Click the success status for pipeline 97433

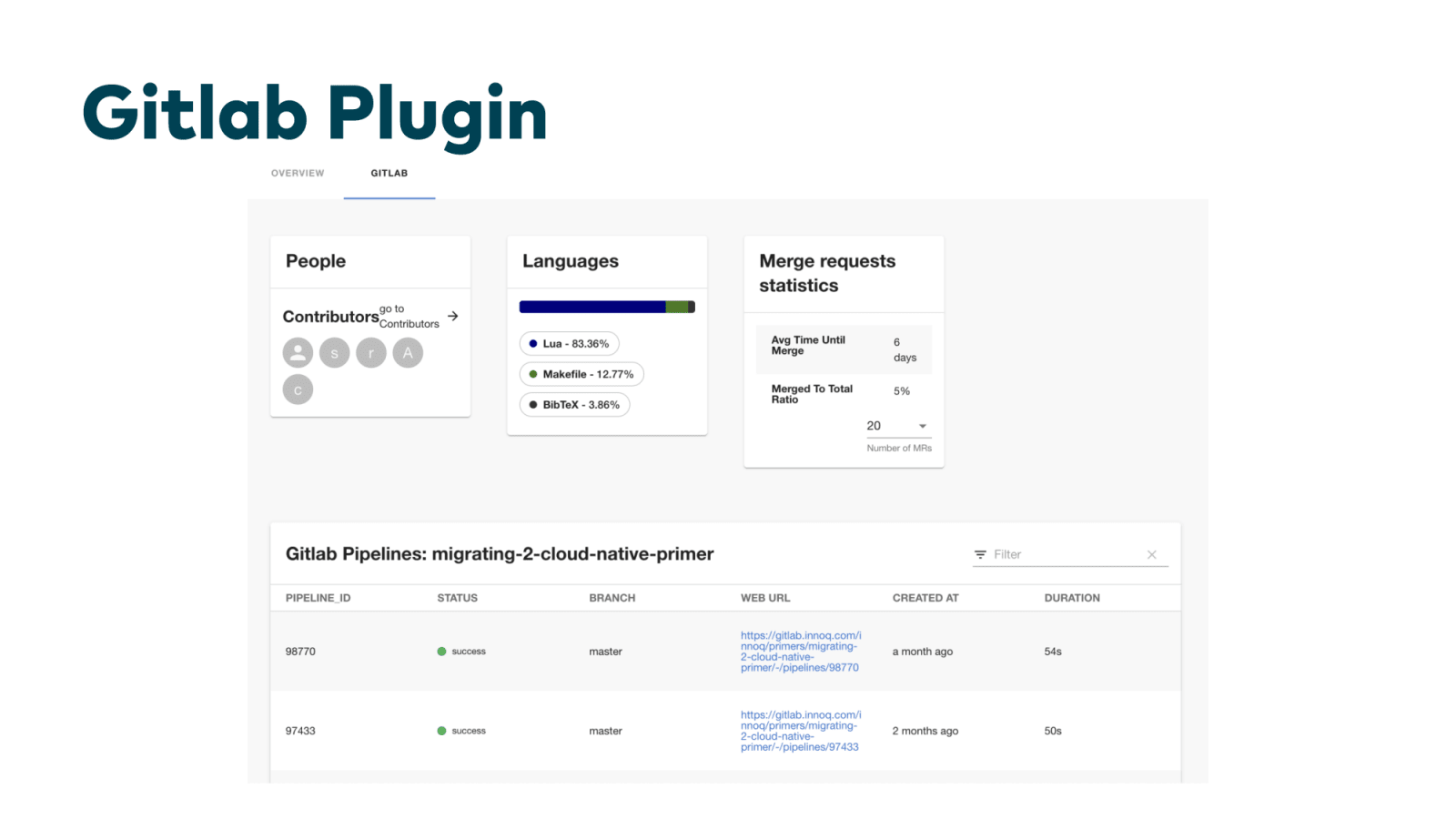pyautogui.click(x=461, y=731)
